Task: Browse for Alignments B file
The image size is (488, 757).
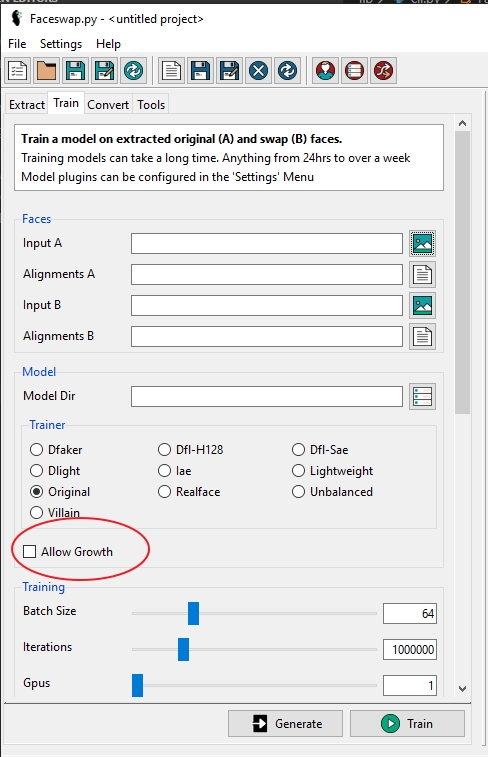Action: tap(422, 336)
